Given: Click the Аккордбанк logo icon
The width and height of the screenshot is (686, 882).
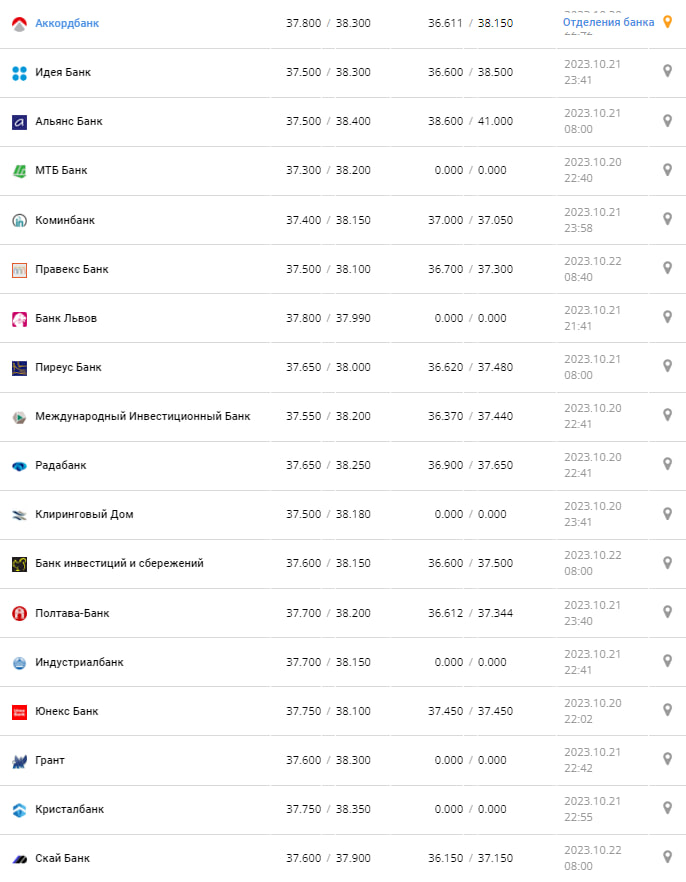Looking at the screenshot, I should 19,23.
